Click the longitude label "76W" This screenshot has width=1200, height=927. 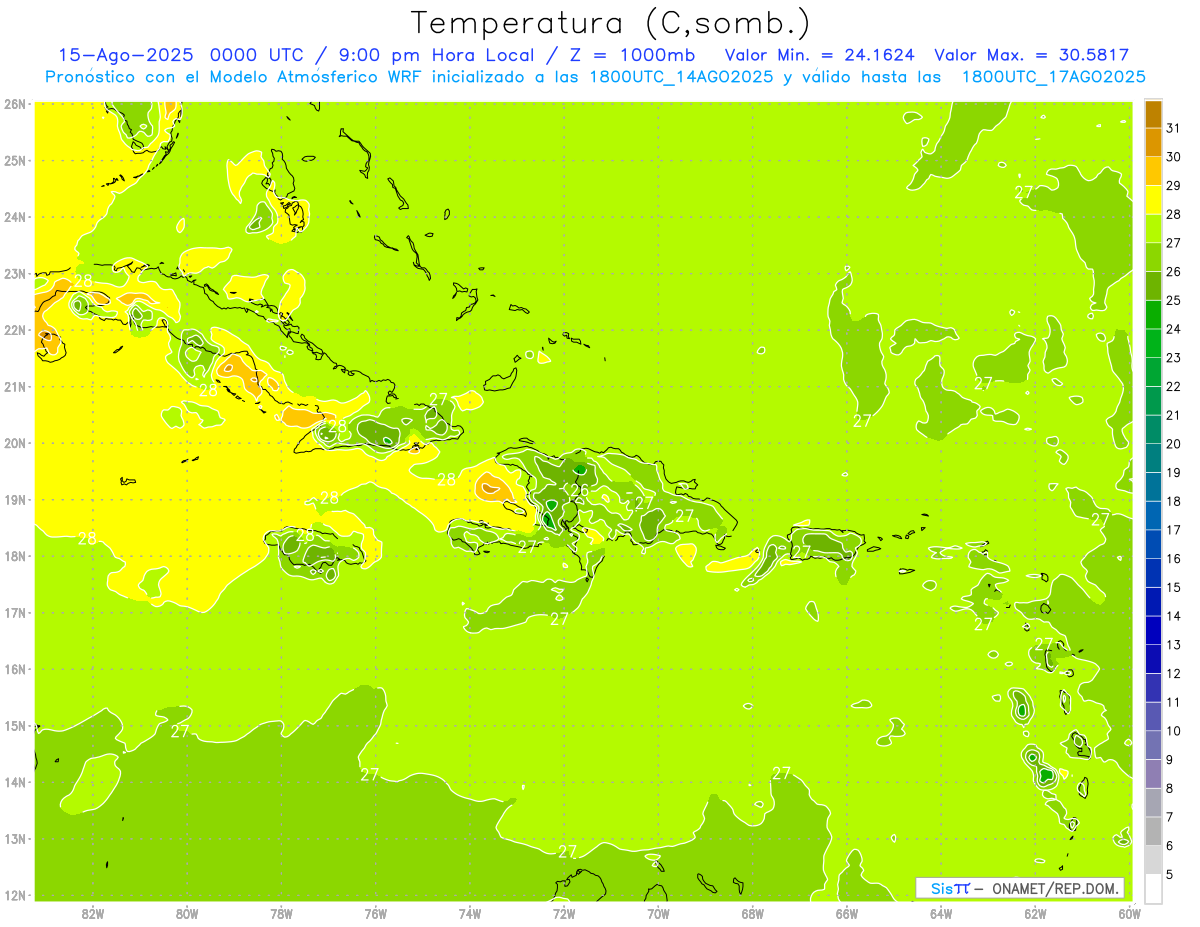click(375, 913)
